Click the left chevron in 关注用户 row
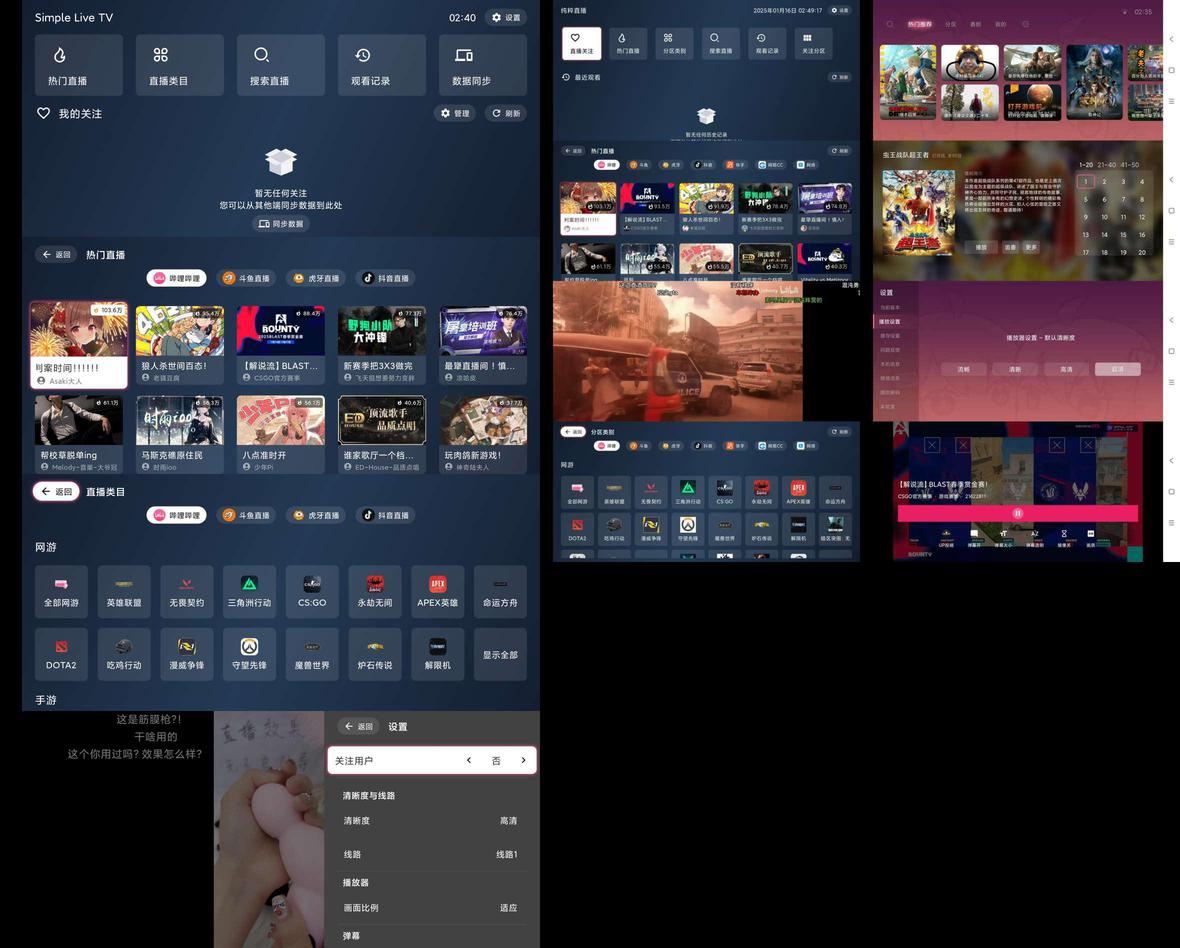 point(468,761)
